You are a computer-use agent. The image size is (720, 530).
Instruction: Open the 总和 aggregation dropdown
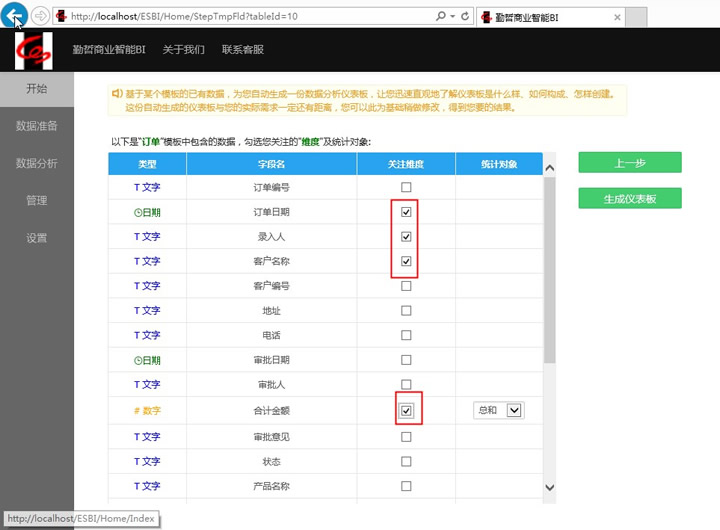pos(500,410)
